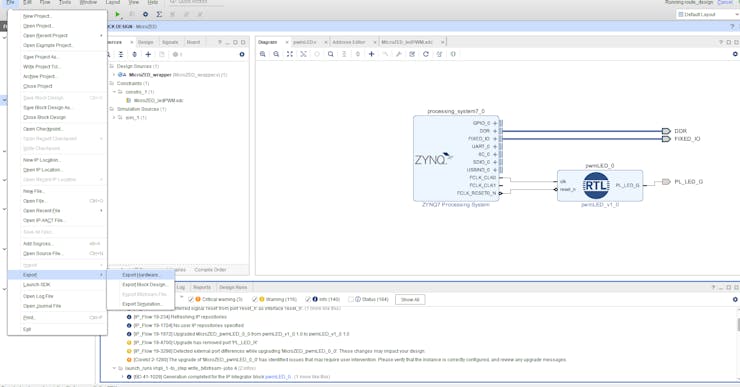Click the Sigma reports icon in the main toolbar

pos(159,14)
